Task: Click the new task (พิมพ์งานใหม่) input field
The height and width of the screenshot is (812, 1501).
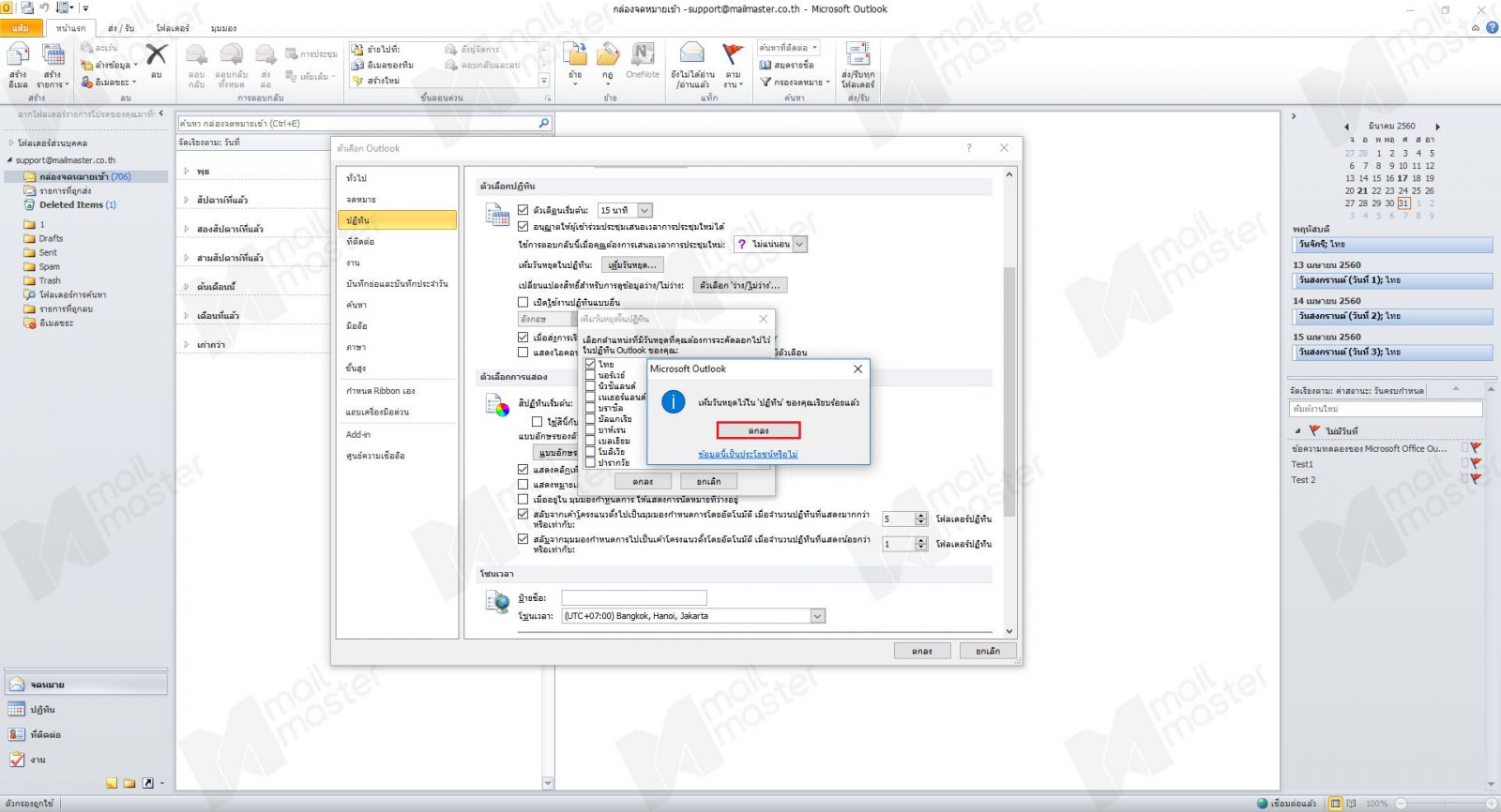Action: [x=1385, y=409]
